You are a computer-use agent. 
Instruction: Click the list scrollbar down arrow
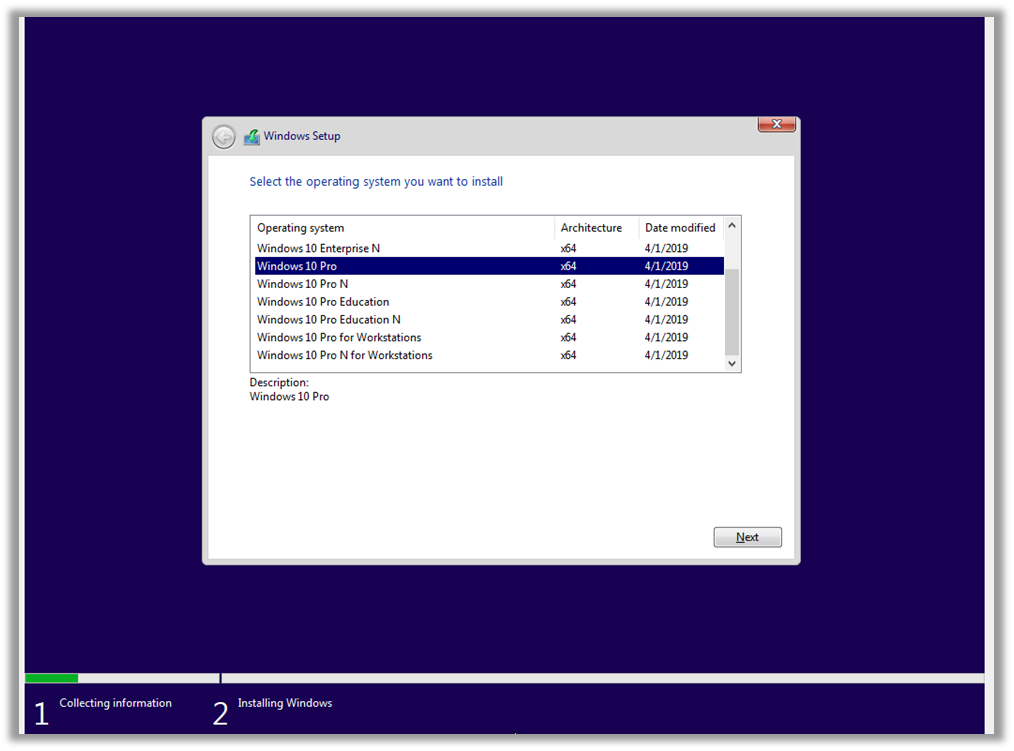click(x=732, y=364)
